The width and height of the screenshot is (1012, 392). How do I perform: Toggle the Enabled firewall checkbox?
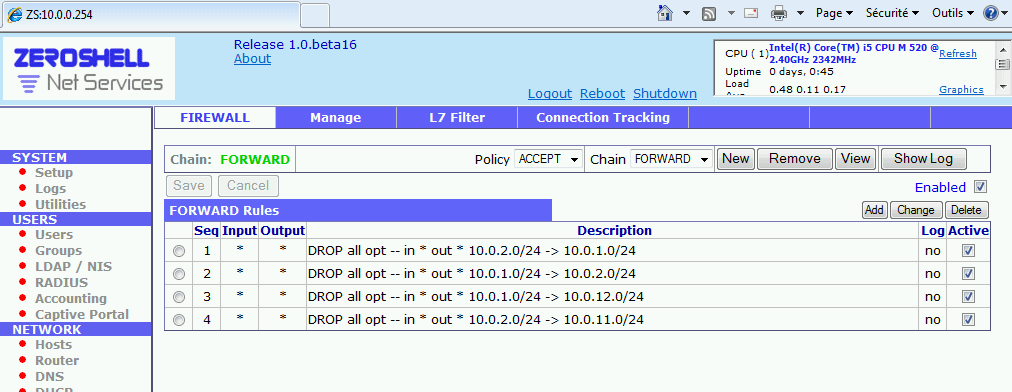click(x=980, y=187)
